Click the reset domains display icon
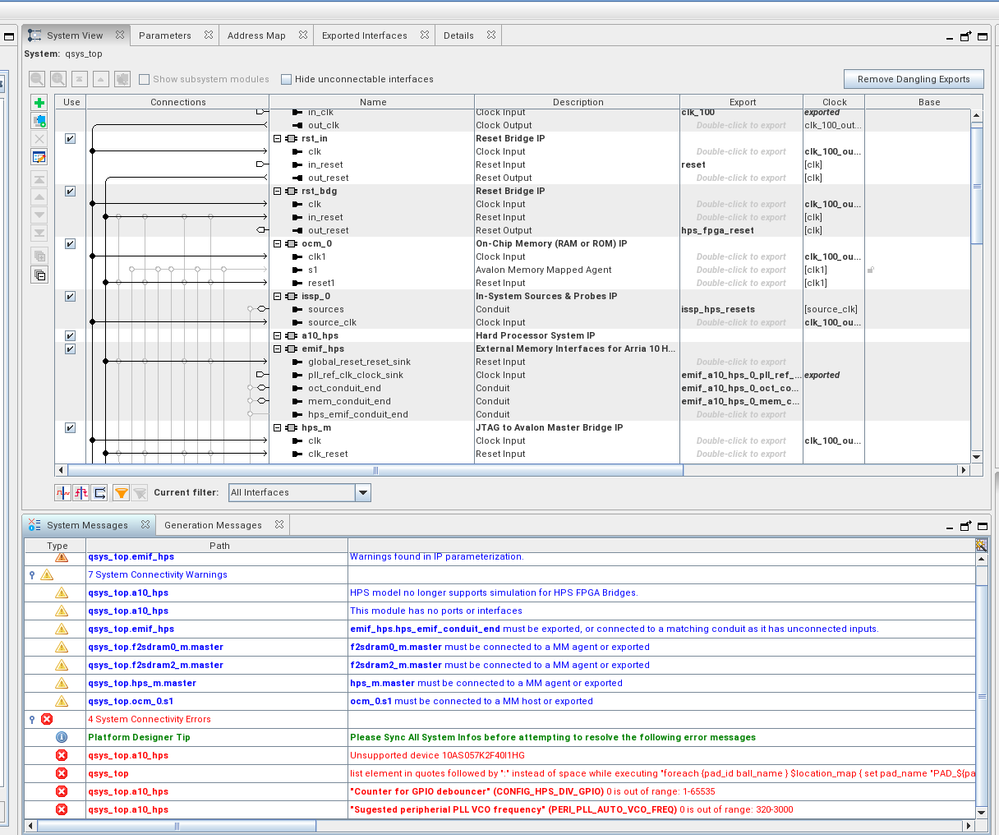This screenshot has height=835, width=999. 81,492
